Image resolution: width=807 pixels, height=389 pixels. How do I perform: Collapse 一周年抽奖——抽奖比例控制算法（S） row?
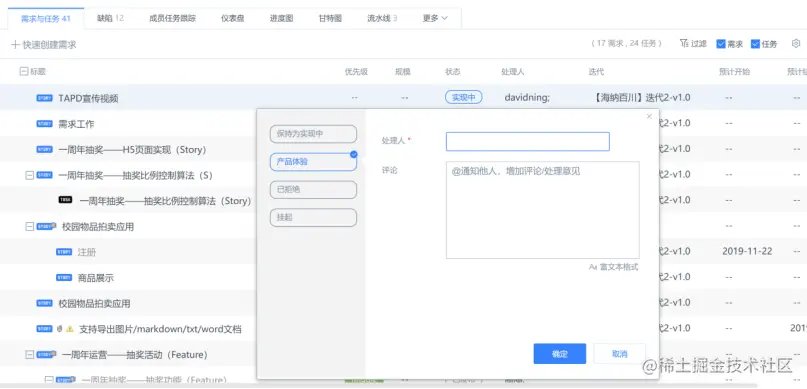30,175
